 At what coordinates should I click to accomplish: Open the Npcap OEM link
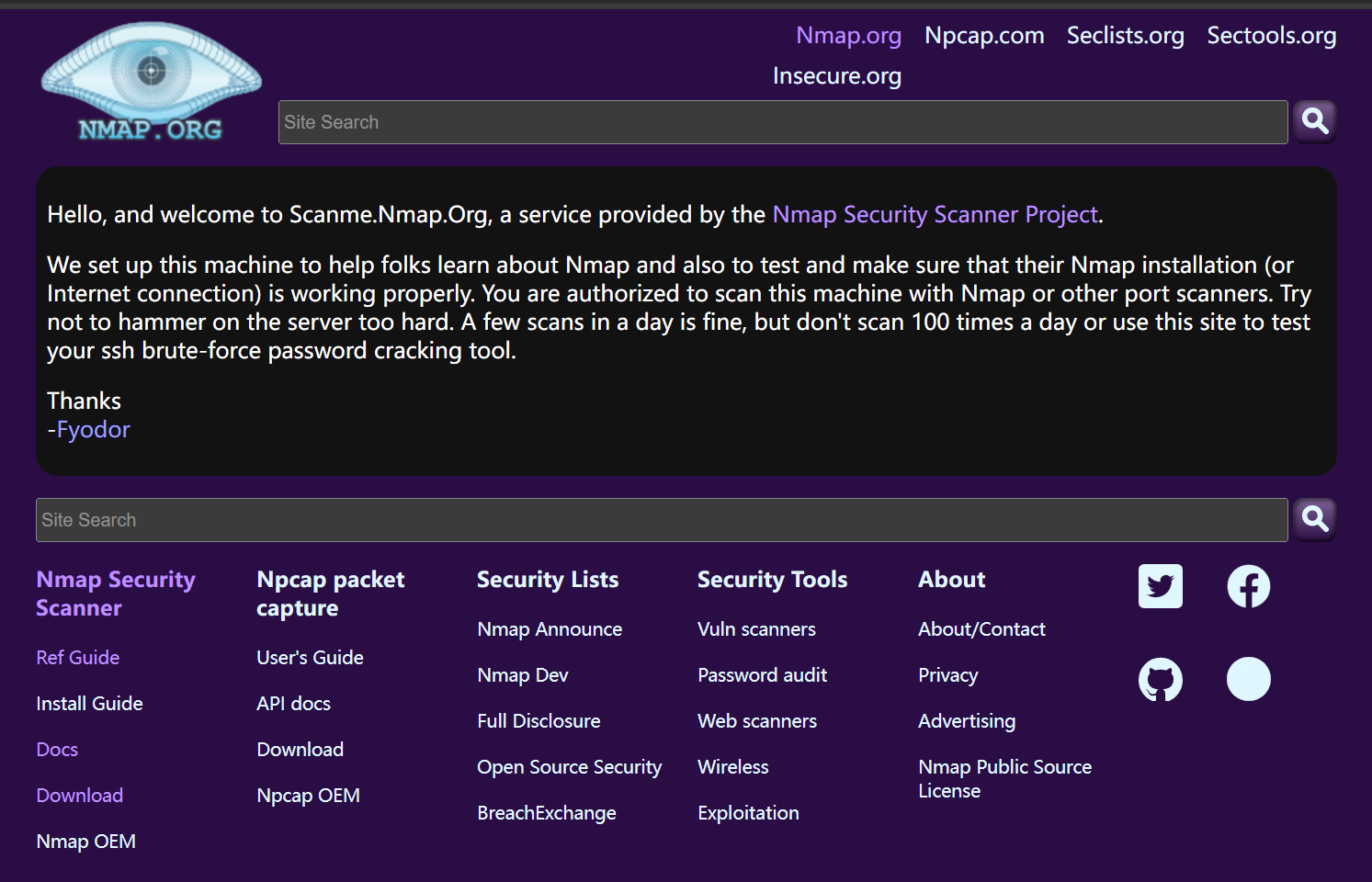308,796
